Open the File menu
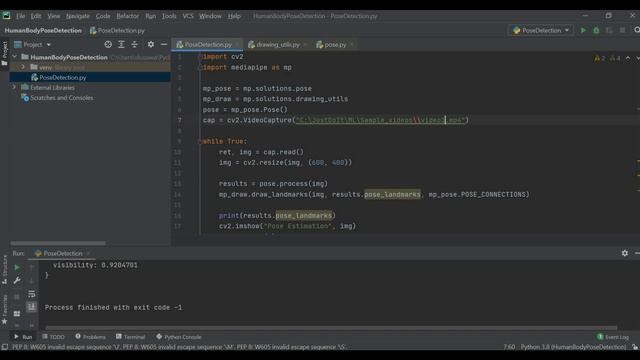Viewport: 640px width, 360px height. tap(20, 16)
